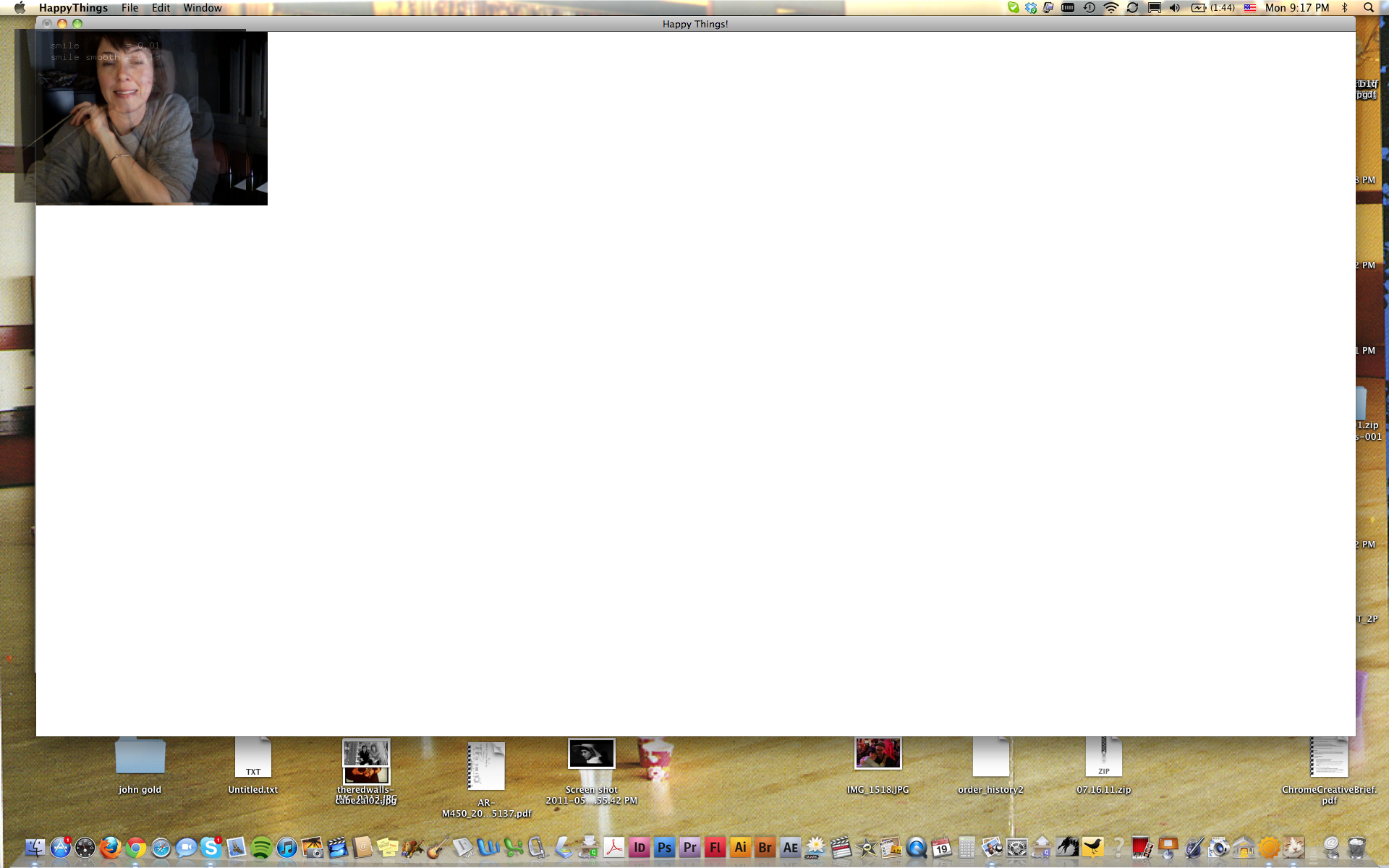The width and height of the screenshot is (1389, 868).
Task: Open Finder from the Dock
Action: [x=35, y=847]
